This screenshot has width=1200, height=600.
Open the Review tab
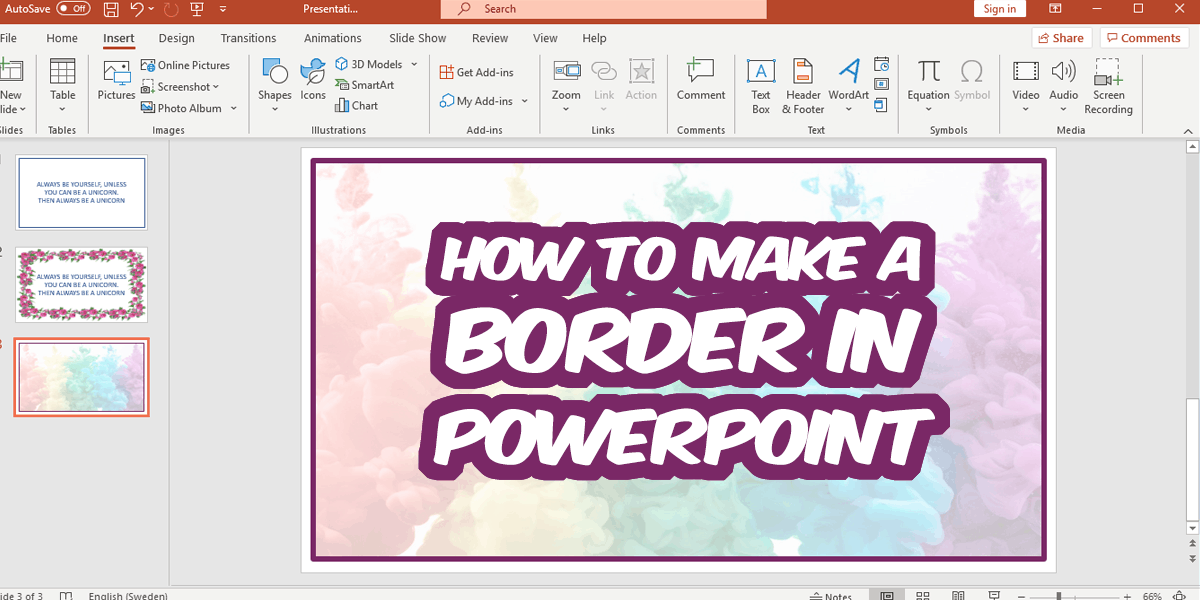point(489,38)
